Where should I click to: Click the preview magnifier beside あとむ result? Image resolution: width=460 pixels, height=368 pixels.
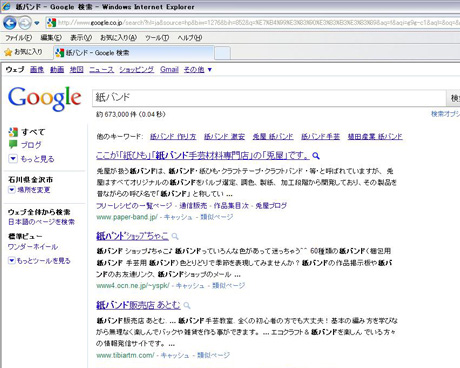click(187, 305)
